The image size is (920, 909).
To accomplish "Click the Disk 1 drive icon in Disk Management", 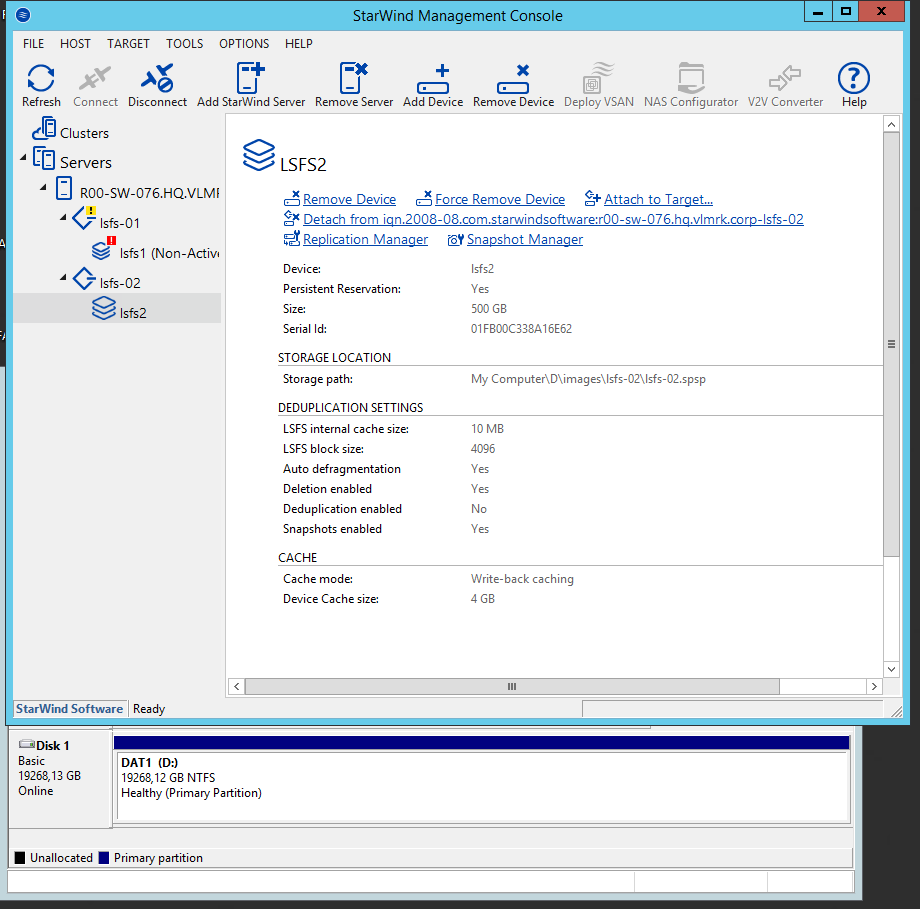I will [x=27, y=744].
